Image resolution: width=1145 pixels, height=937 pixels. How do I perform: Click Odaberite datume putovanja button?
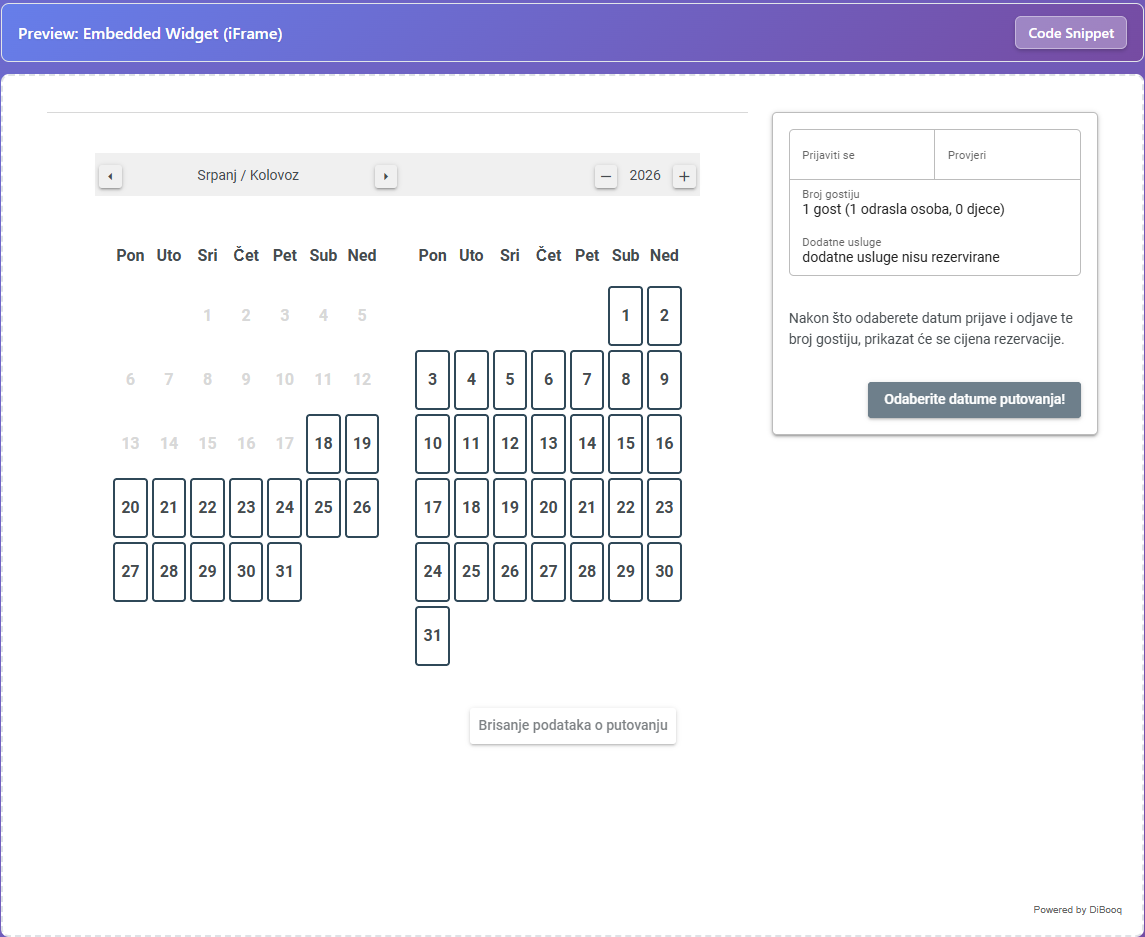pos(974,399)
